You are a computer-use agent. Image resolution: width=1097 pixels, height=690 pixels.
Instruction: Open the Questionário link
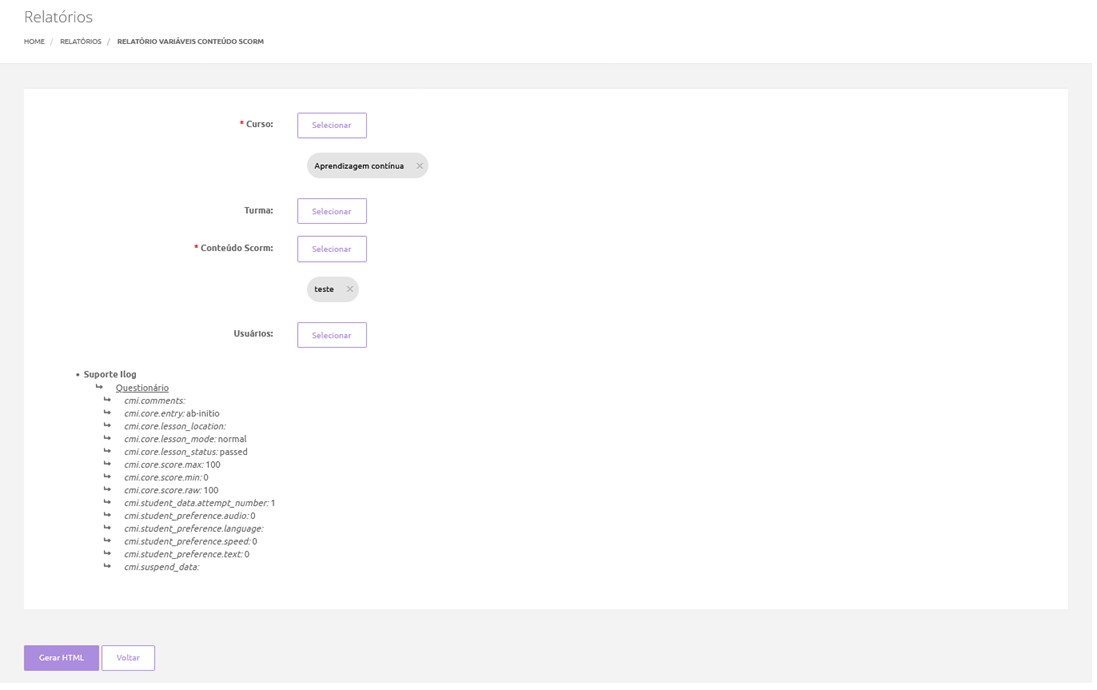tap(142, 388)
